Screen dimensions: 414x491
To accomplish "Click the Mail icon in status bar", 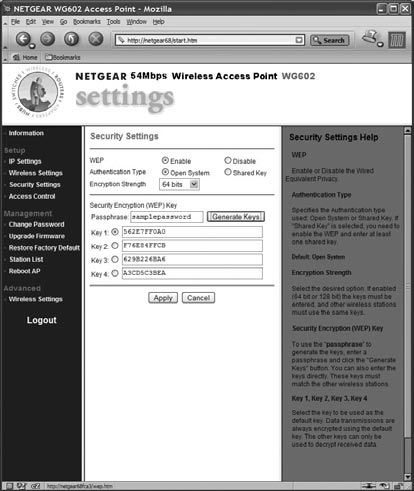I will coord(22,486).
